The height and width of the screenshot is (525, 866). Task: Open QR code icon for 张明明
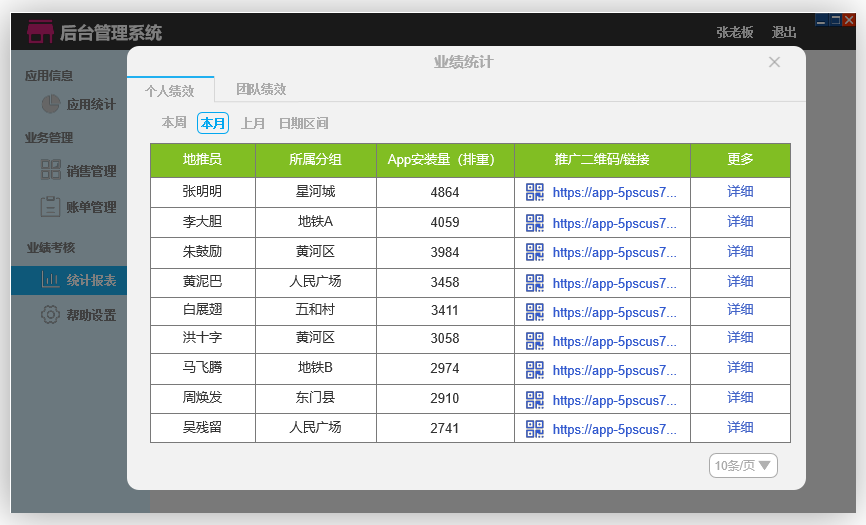click(x=535, y=192)
